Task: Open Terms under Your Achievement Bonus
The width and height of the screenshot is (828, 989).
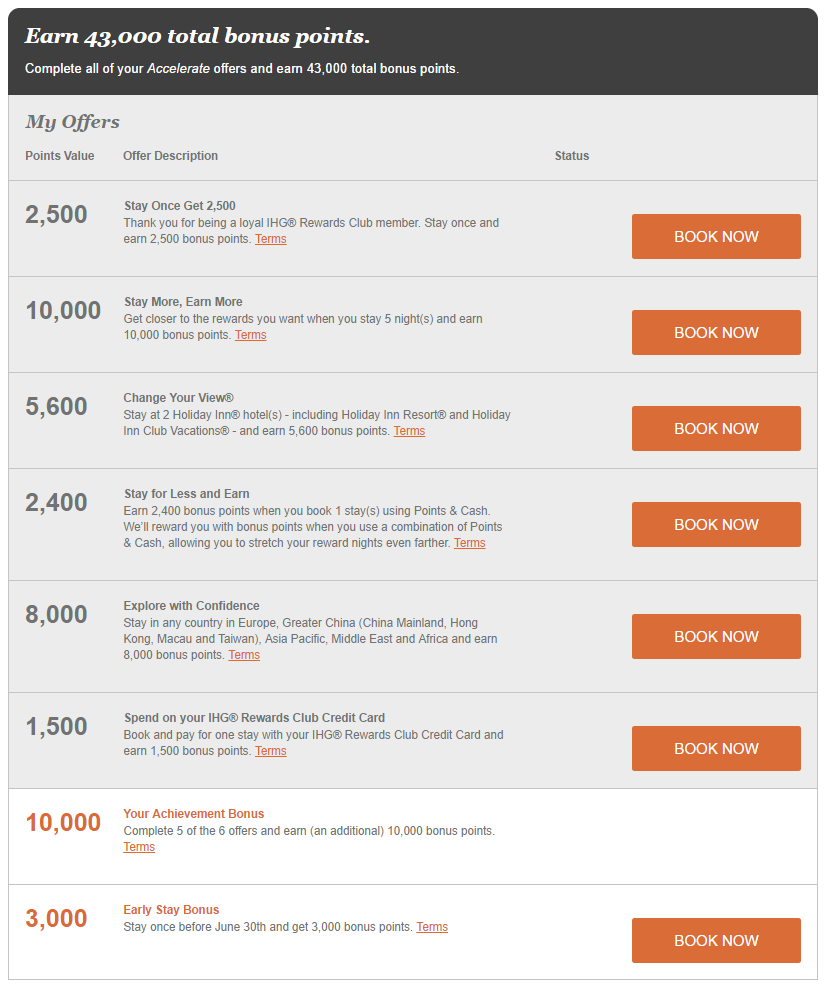Action: [139, 848]
